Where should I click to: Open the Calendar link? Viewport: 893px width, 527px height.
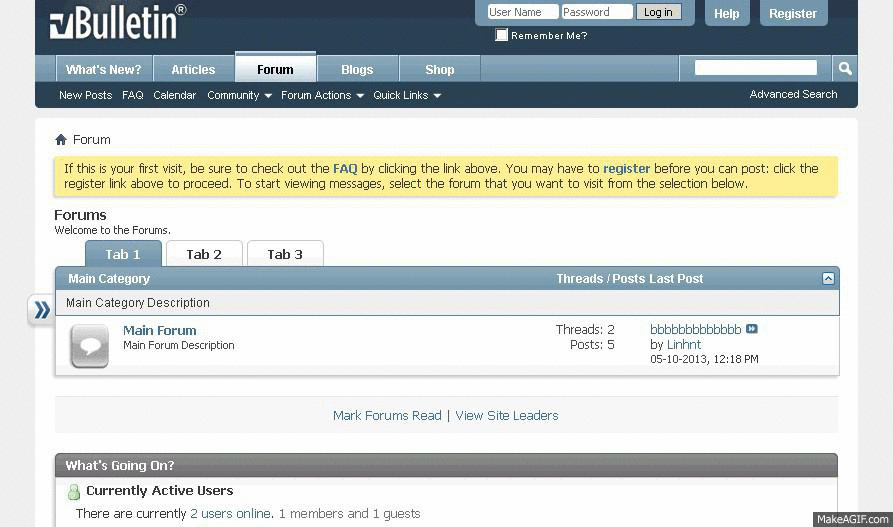tap(174, 95)
